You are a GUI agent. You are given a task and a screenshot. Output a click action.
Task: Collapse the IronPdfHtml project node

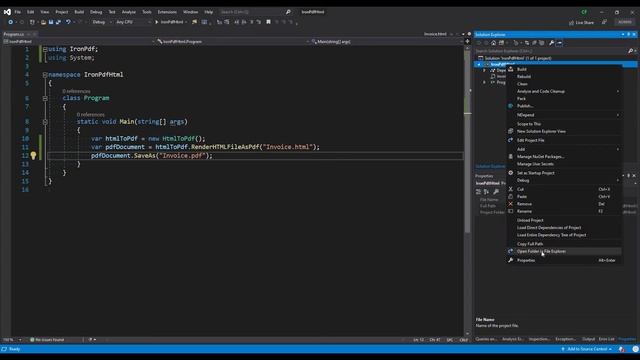[x=479, y=64]
